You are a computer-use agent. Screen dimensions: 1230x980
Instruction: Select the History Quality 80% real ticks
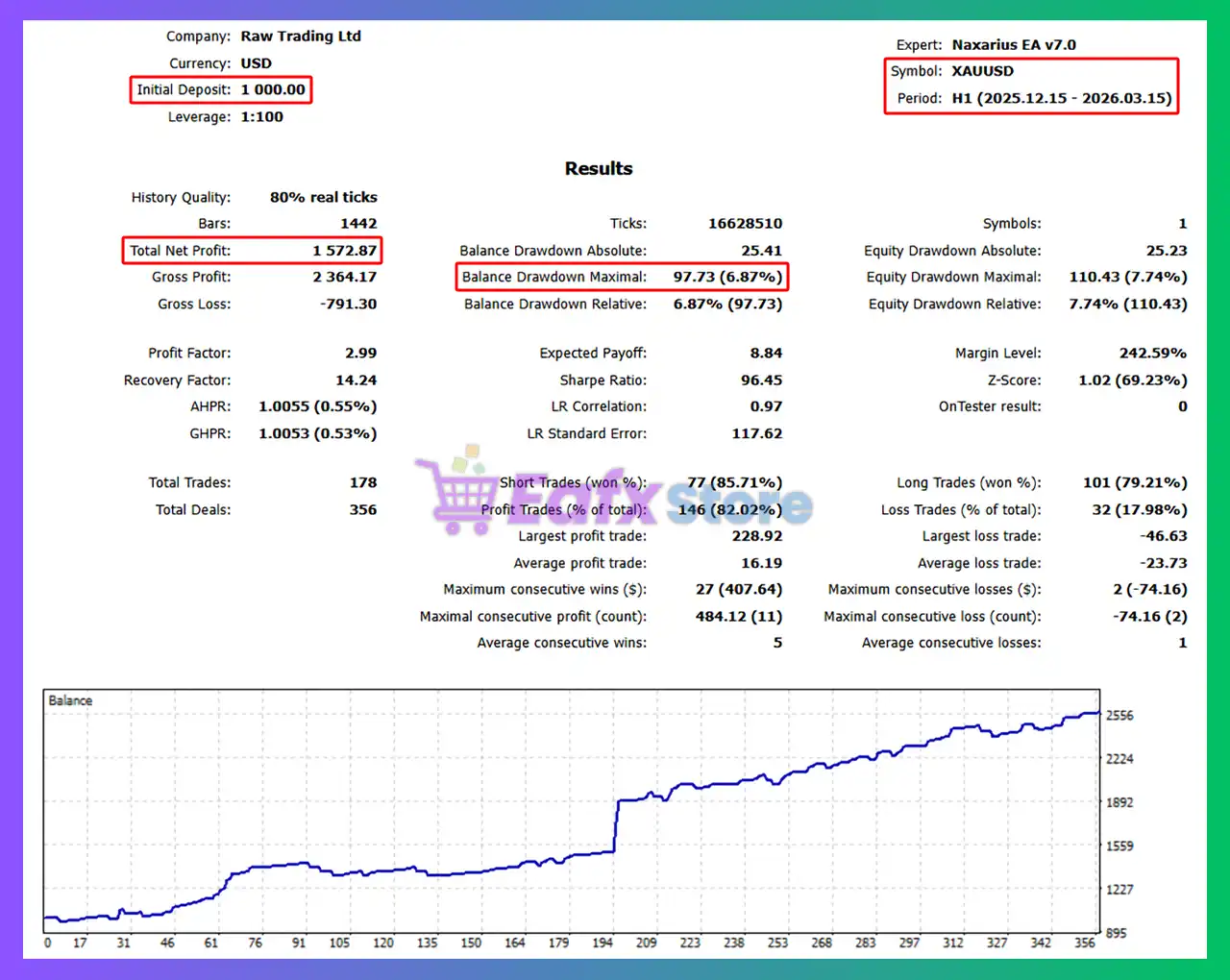[323, 197]
